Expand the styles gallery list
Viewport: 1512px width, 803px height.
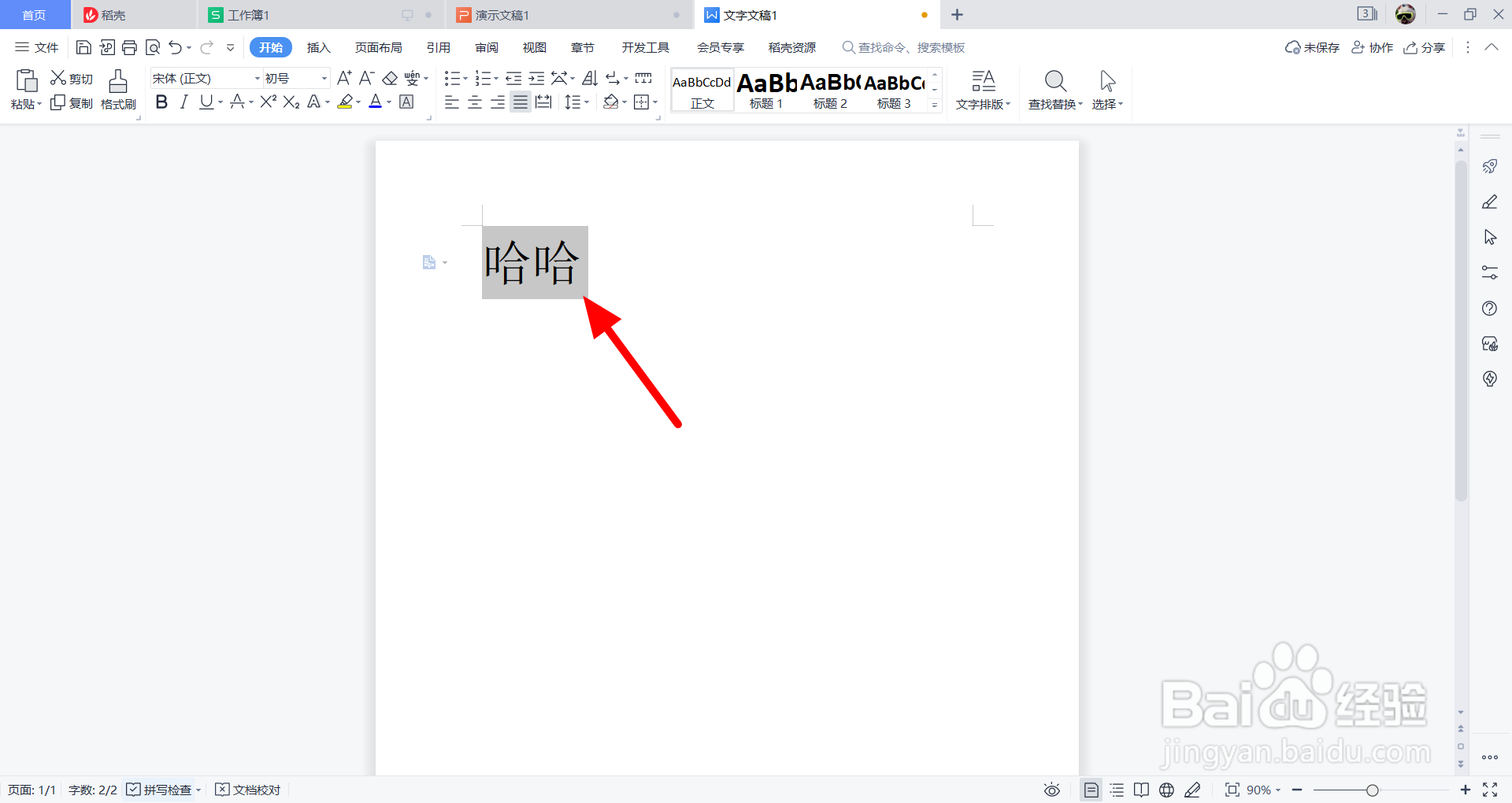(x=935, y=105)
